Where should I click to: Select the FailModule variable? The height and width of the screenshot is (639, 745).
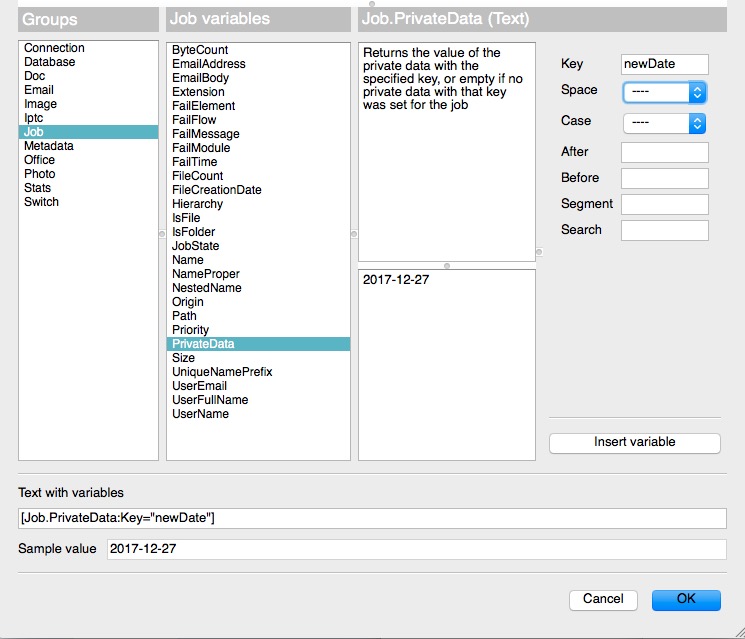[x=258, y=148]
